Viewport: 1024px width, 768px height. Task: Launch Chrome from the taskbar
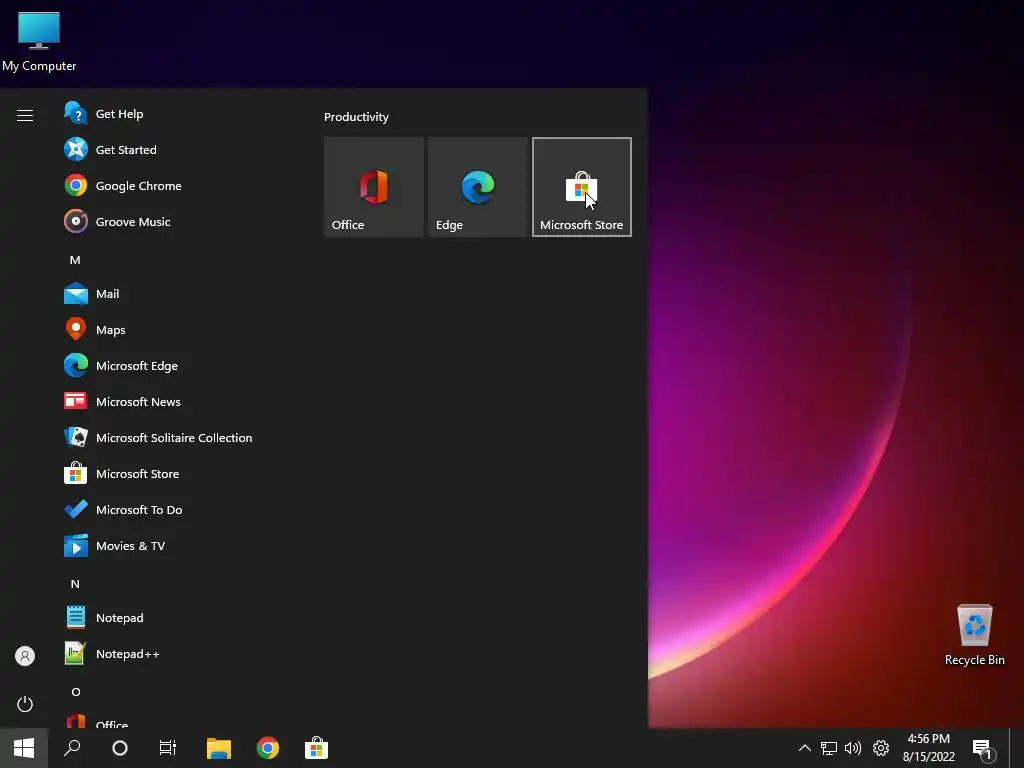(x=268, y=748)
